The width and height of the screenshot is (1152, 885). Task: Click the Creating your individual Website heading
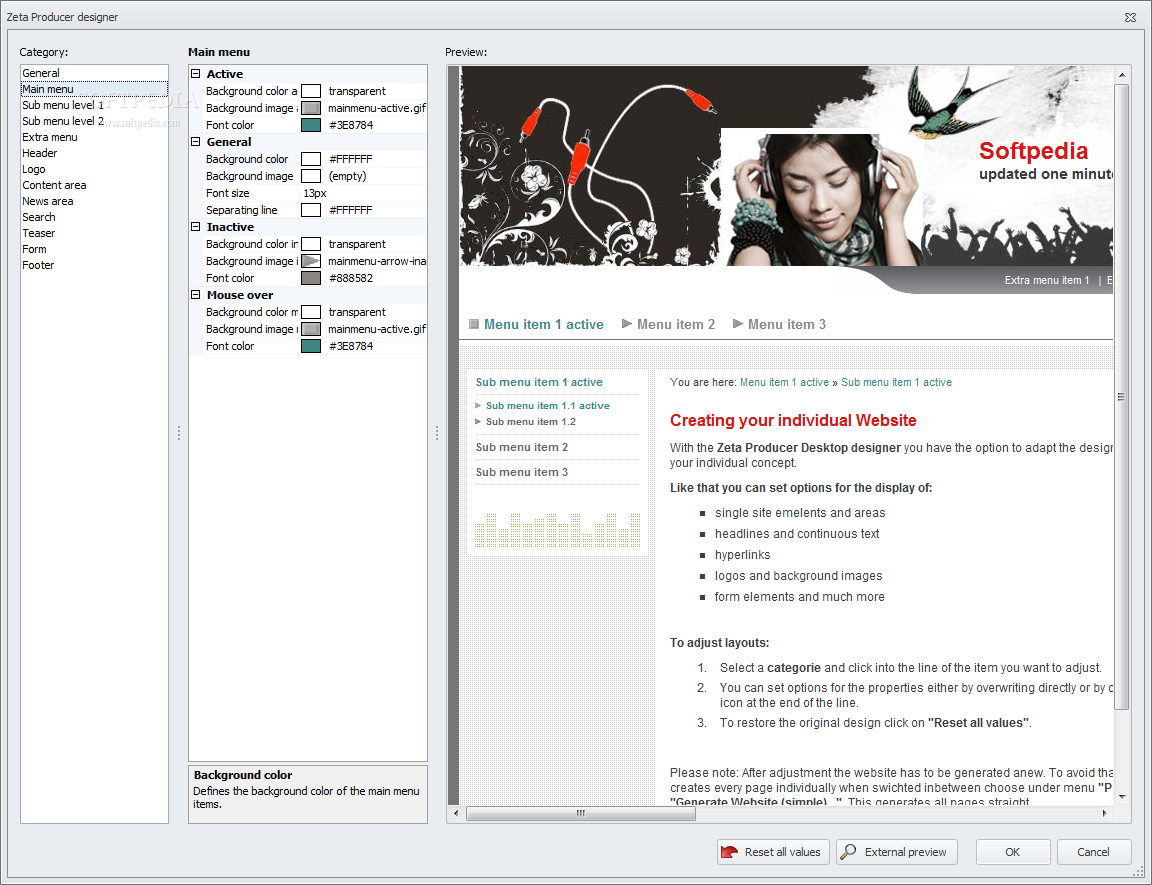coord(793,420)
